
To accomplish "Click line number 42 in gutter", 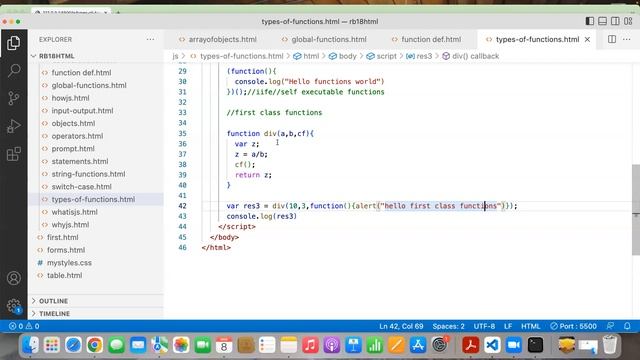I will 182,206.
